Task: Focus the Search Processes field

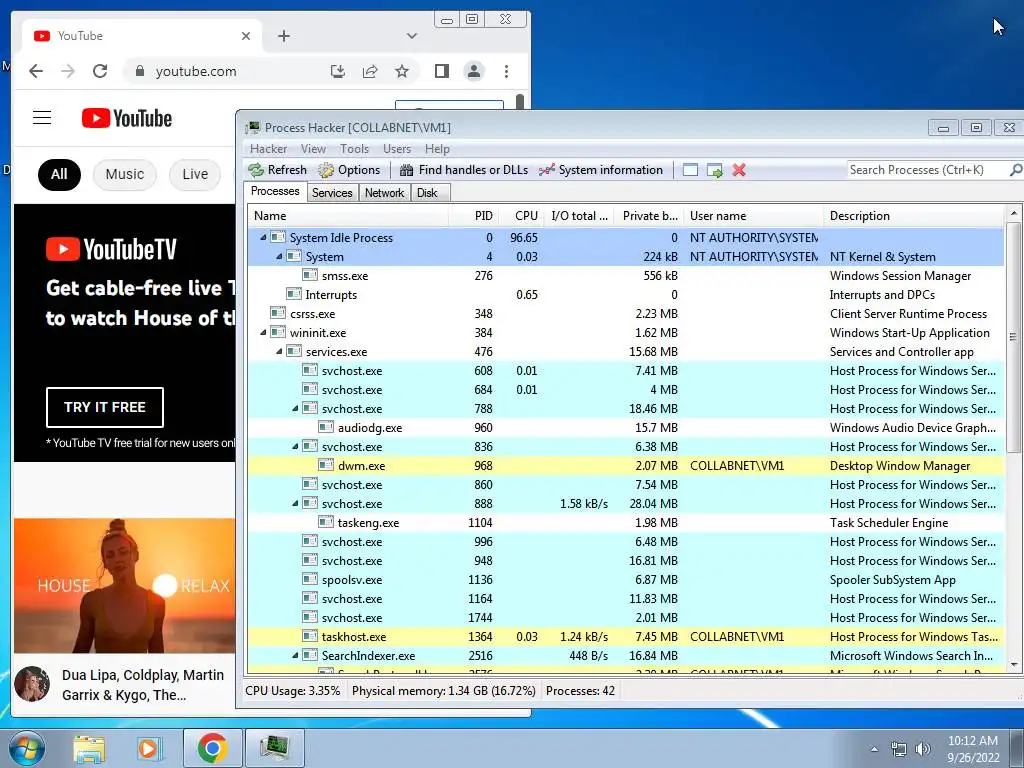Action: pos(927,170)
